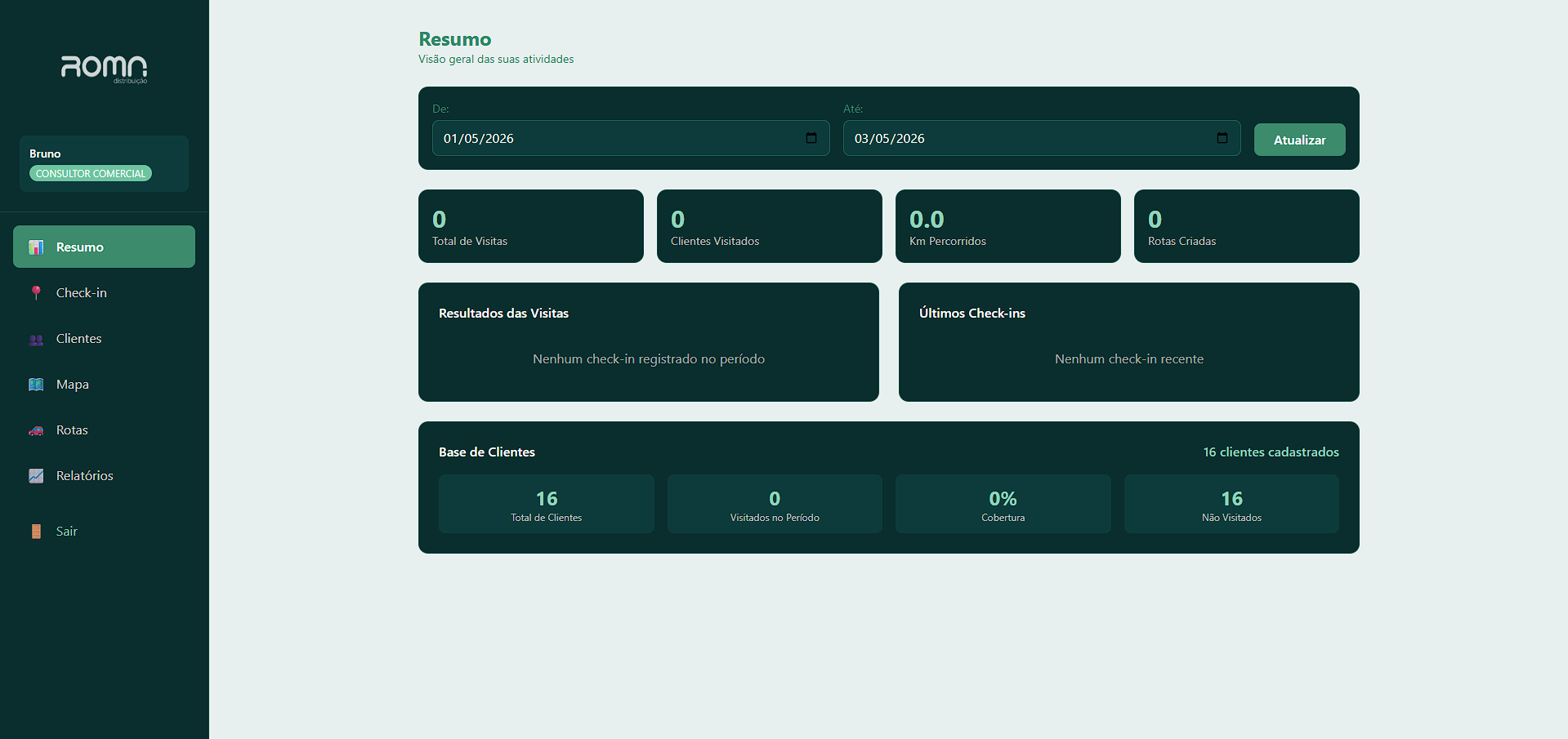Go to Check-in page
The width and height of the screenshot is (1568, 739).
[x=104, y=292]
